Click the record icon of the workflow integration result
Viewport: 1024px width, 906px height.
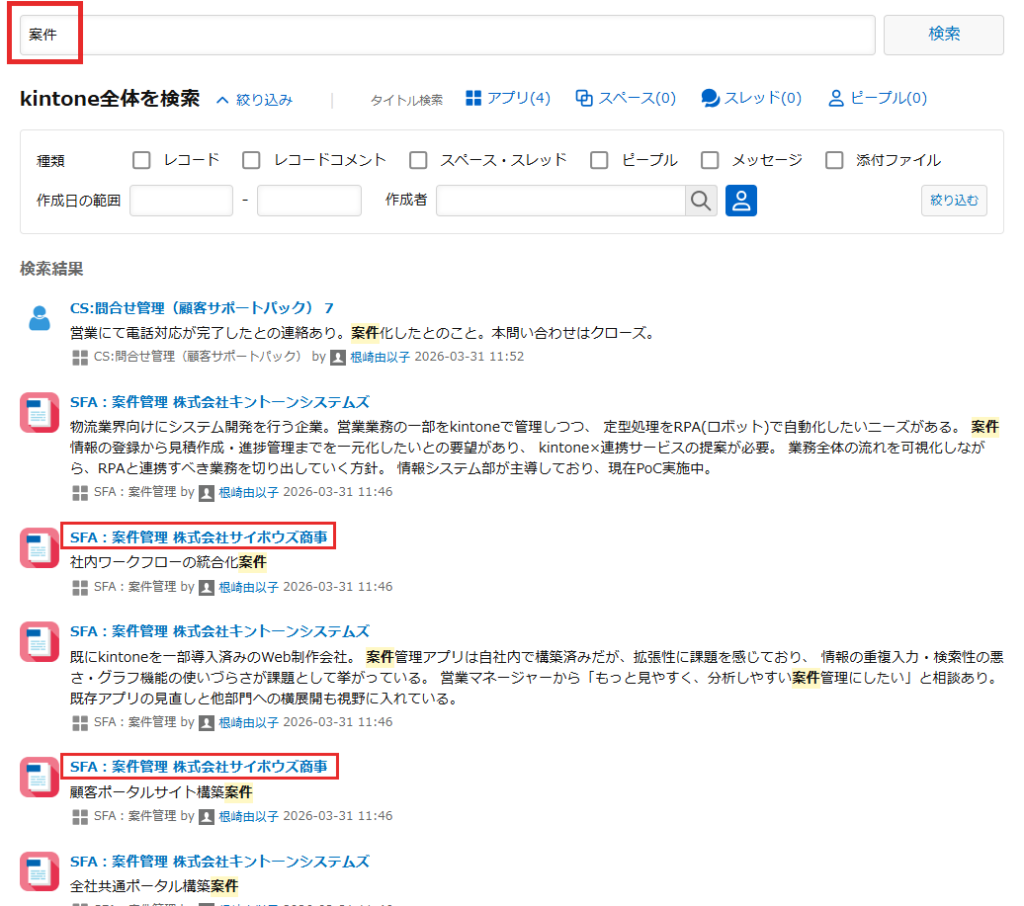pyautogui.click(x=40, y=548)
